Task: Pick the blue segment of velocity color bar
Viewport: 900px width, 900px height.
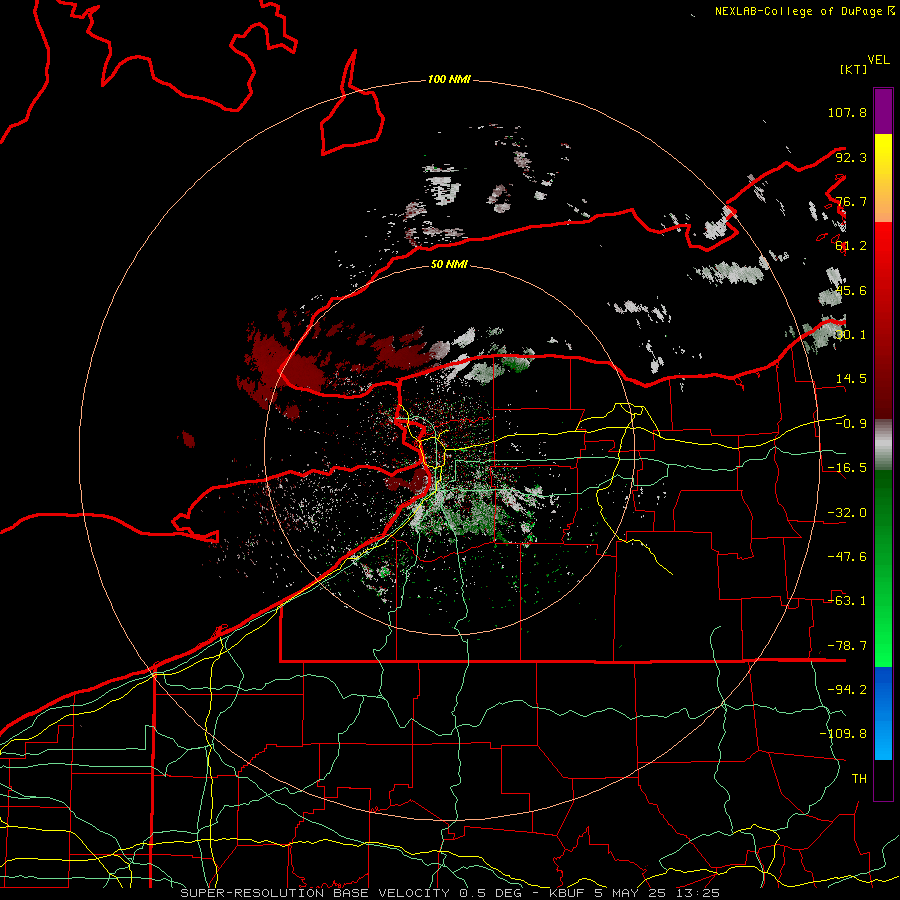Action: [883, 713]
